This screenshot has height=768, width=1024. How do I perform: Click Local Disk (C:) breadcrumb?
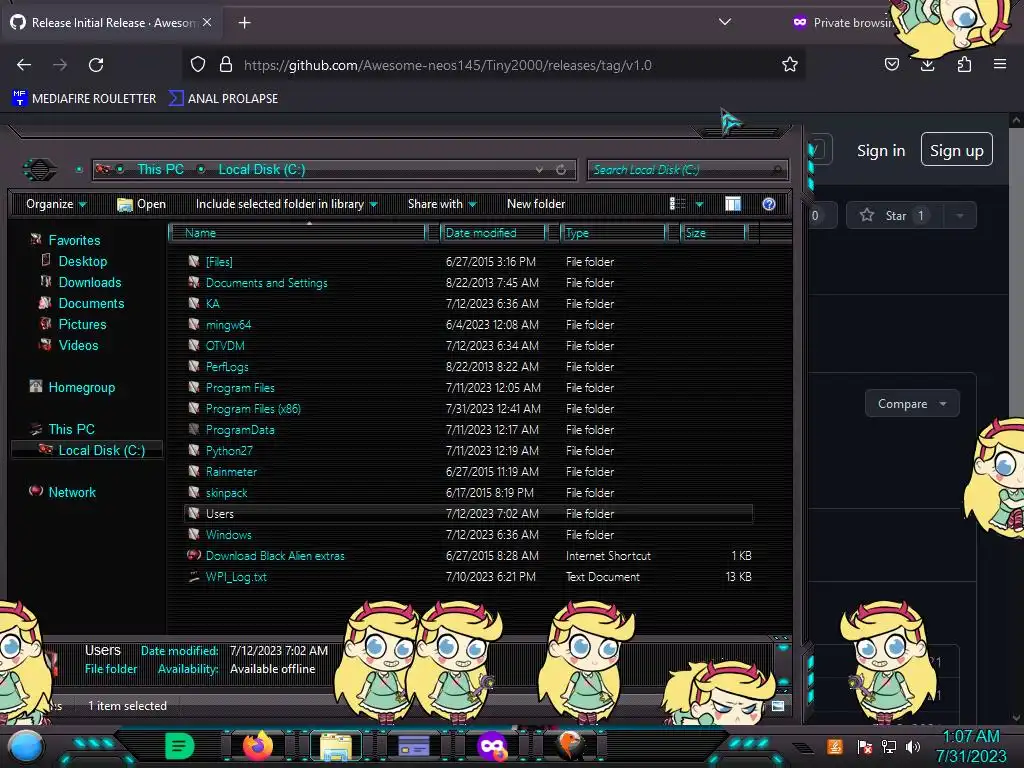coord(261,169)
